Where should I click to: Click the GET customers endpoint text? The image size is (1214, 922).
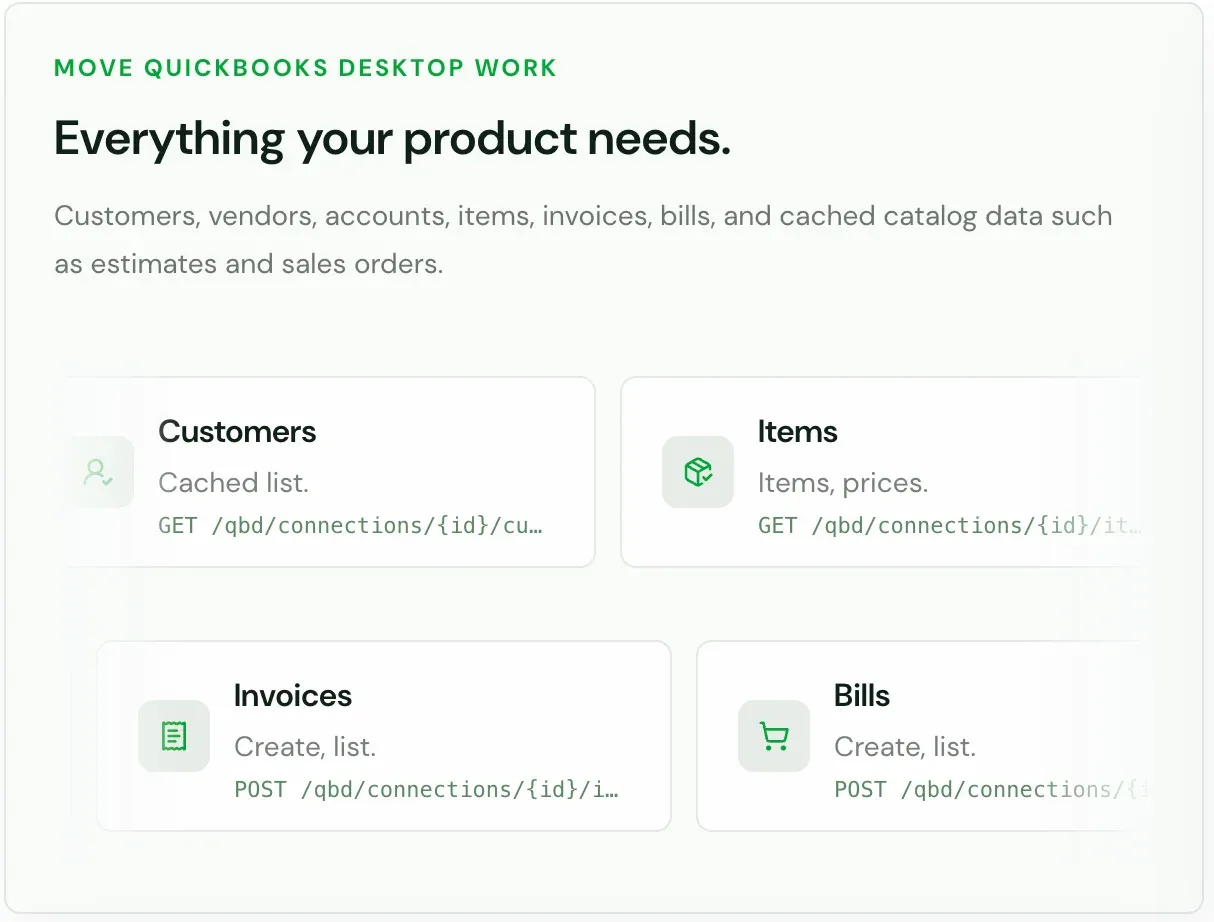pos(351,526)
